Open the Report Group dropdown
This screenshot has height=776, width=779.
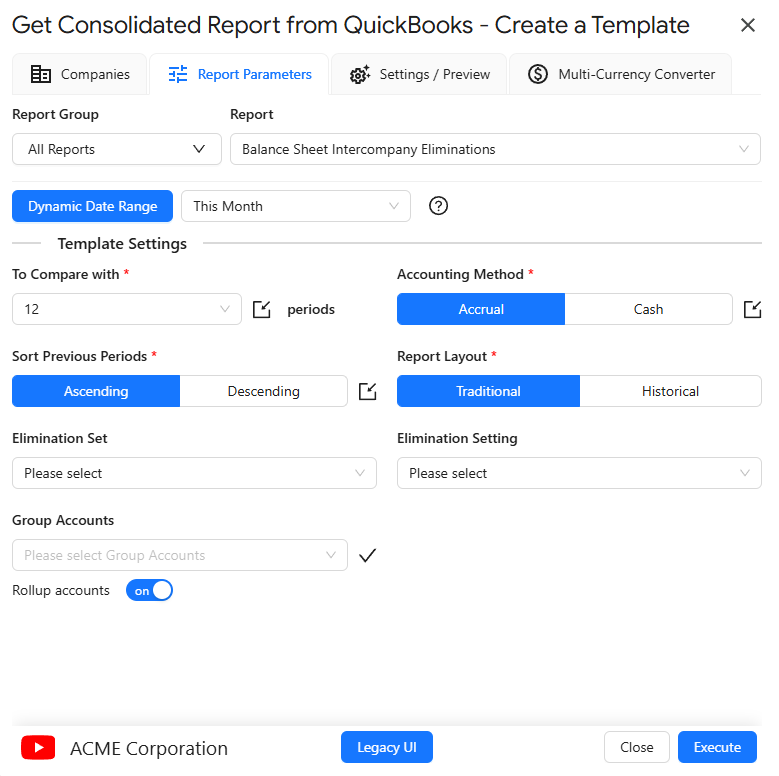coord(117,149)
